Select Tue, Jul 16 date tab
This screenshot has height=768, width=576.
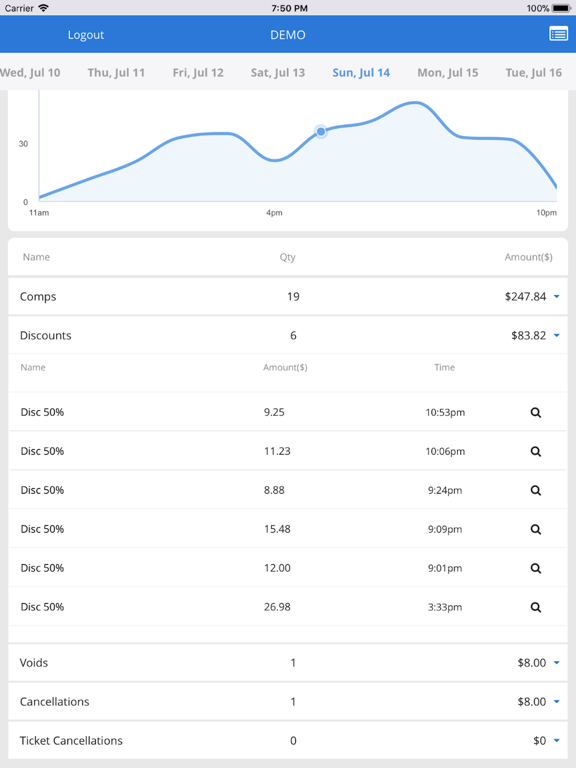coord(533,72)
